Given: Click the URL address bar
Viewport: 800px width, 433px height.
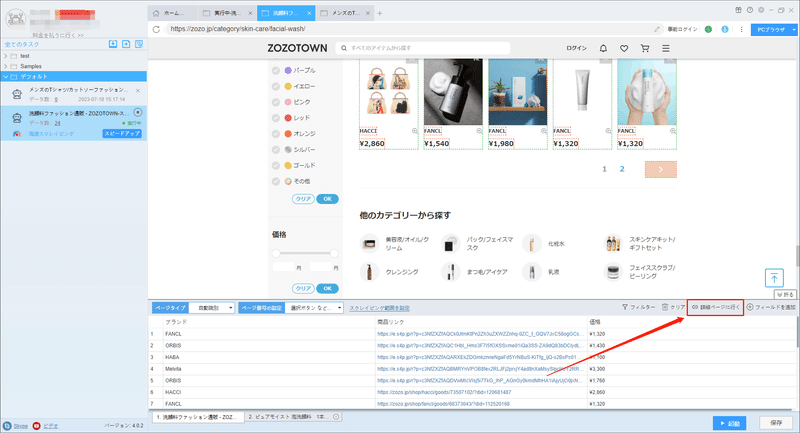Looking at the screenshot, I should (408, 29).
